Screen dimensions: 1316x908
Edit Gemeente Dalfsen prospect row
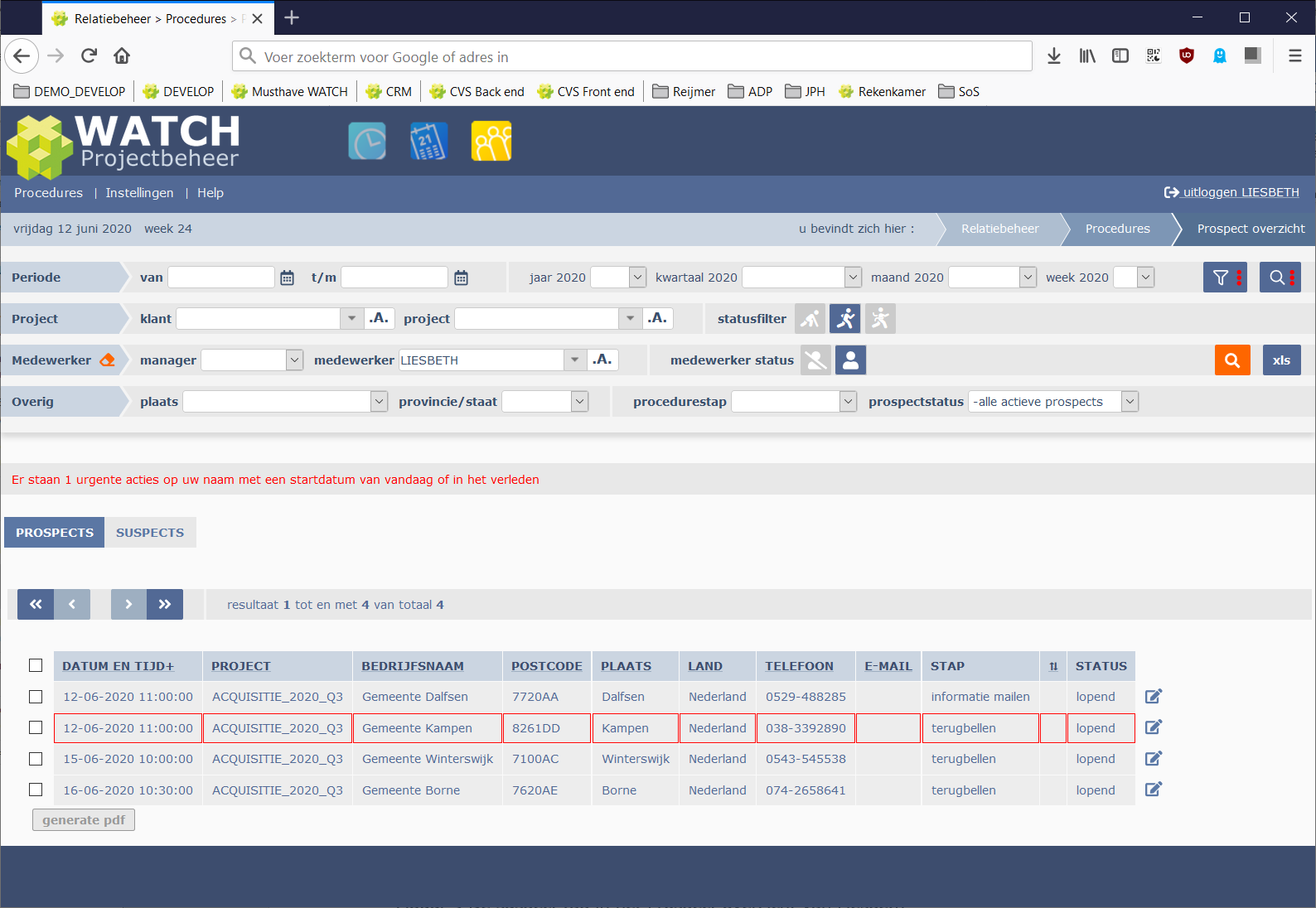(1154, 696)
